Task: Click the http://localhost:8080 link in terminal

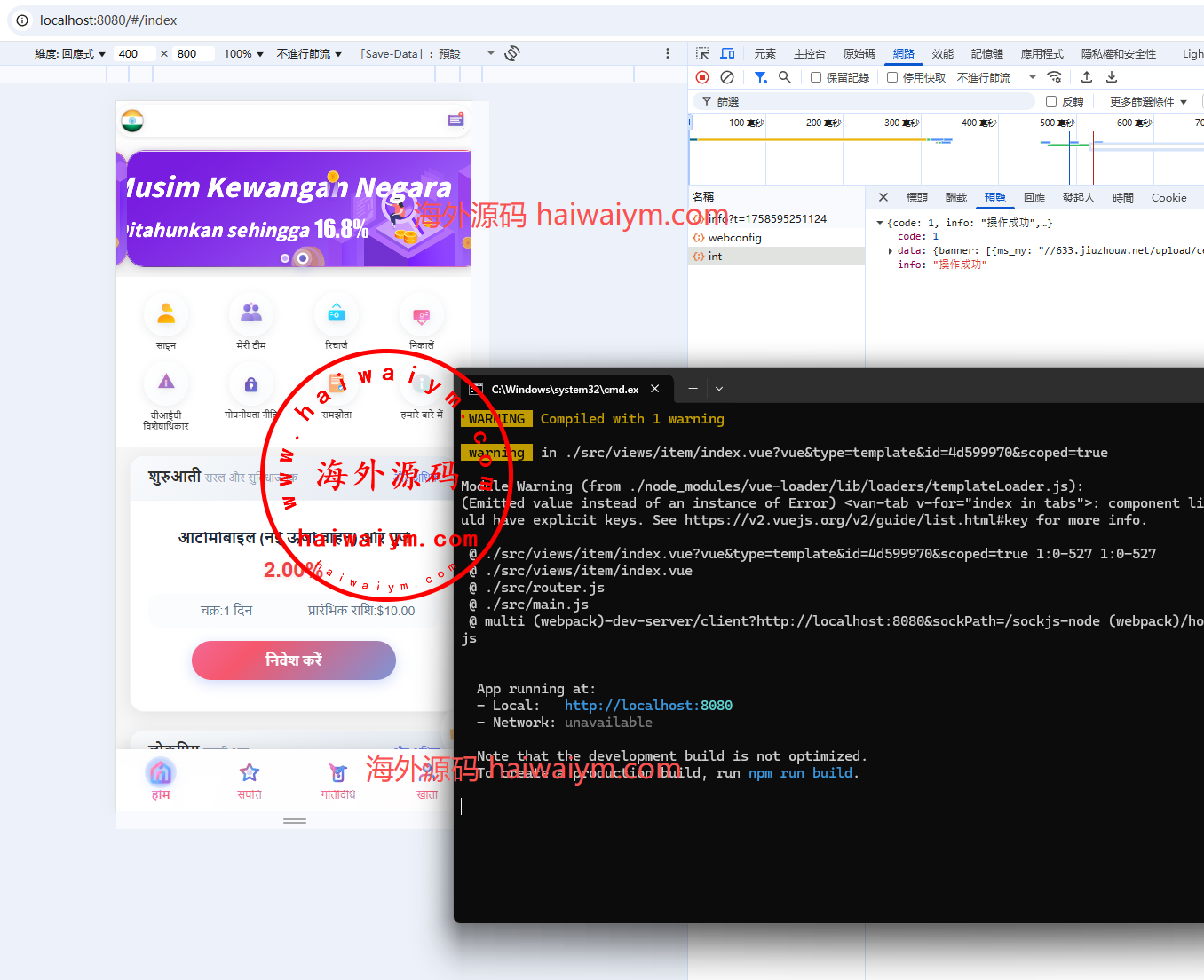Action: [x=648, y=706]
